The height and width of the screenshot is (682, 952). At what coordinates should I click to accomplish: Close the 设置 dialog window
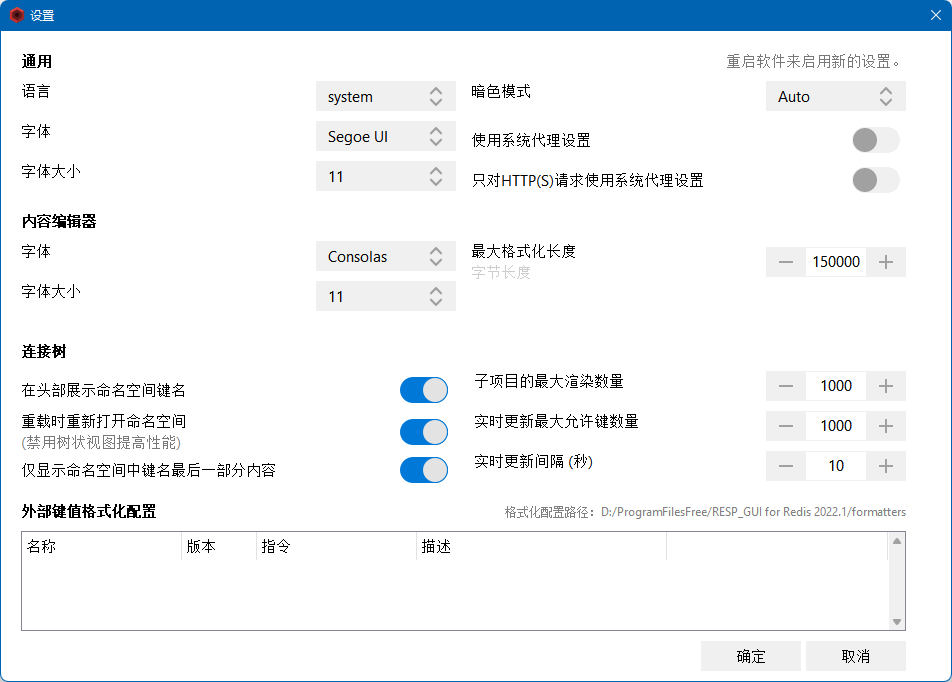[x=936, y=15]
